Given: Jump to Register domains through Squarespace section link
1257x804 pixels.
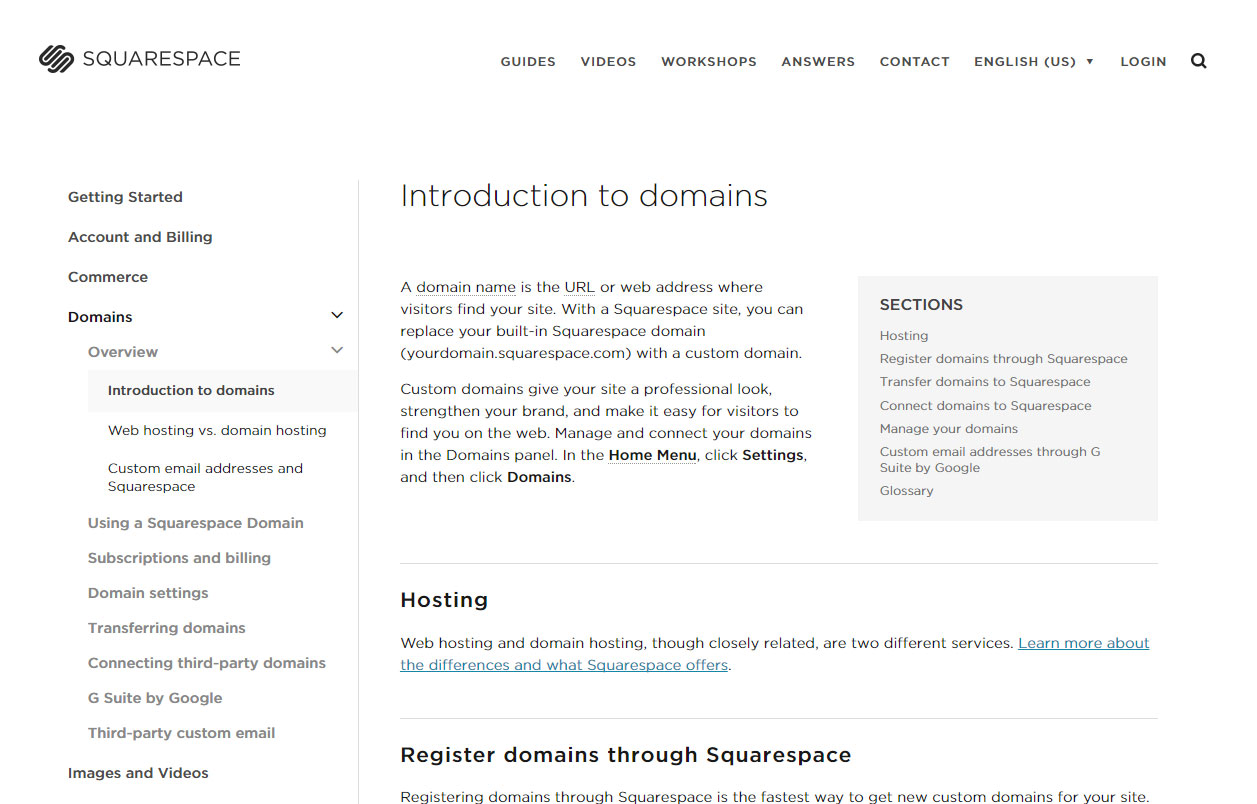Looking at the screenshot, I should [x=1003, y=359].
